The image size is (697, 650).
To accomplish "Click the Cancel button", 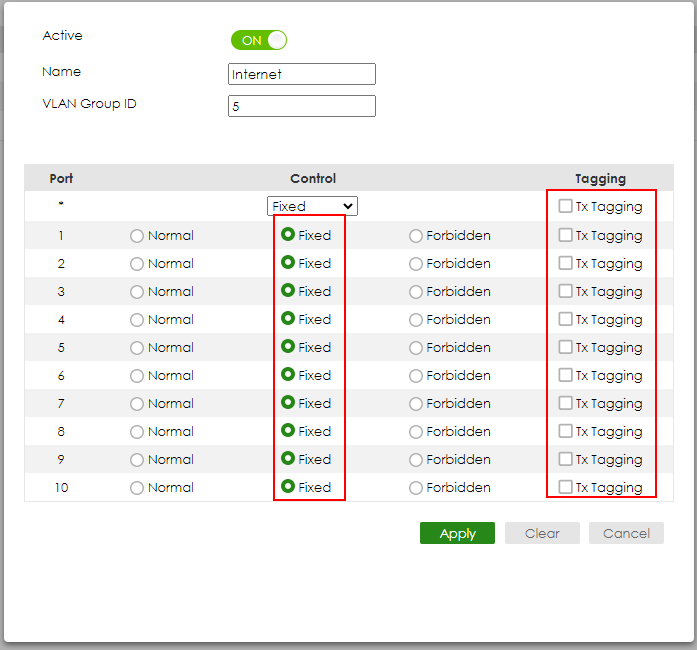I will (x=626, y=533).
